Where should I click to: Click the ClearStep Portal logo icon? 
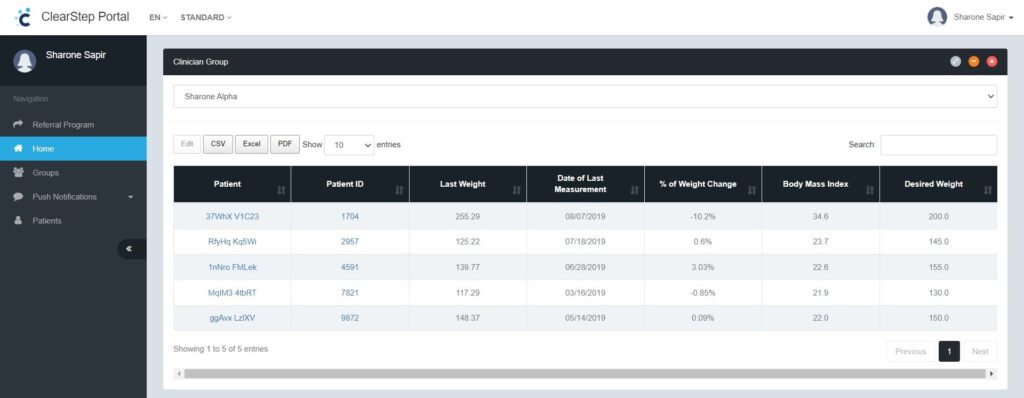(24, 17)
